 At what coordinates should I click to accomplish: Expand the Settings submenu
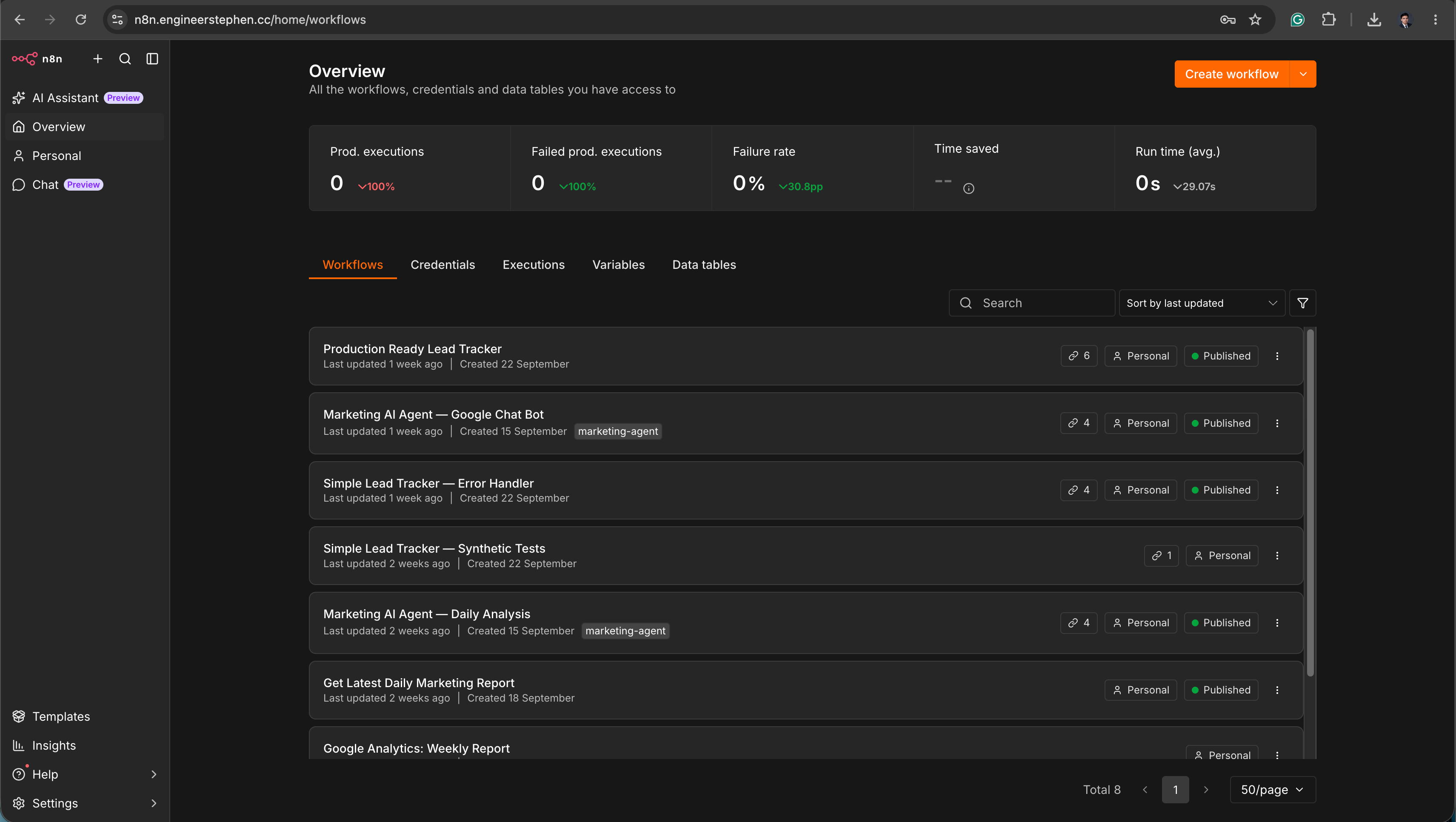pyautogui.click(x=154, y=803)
